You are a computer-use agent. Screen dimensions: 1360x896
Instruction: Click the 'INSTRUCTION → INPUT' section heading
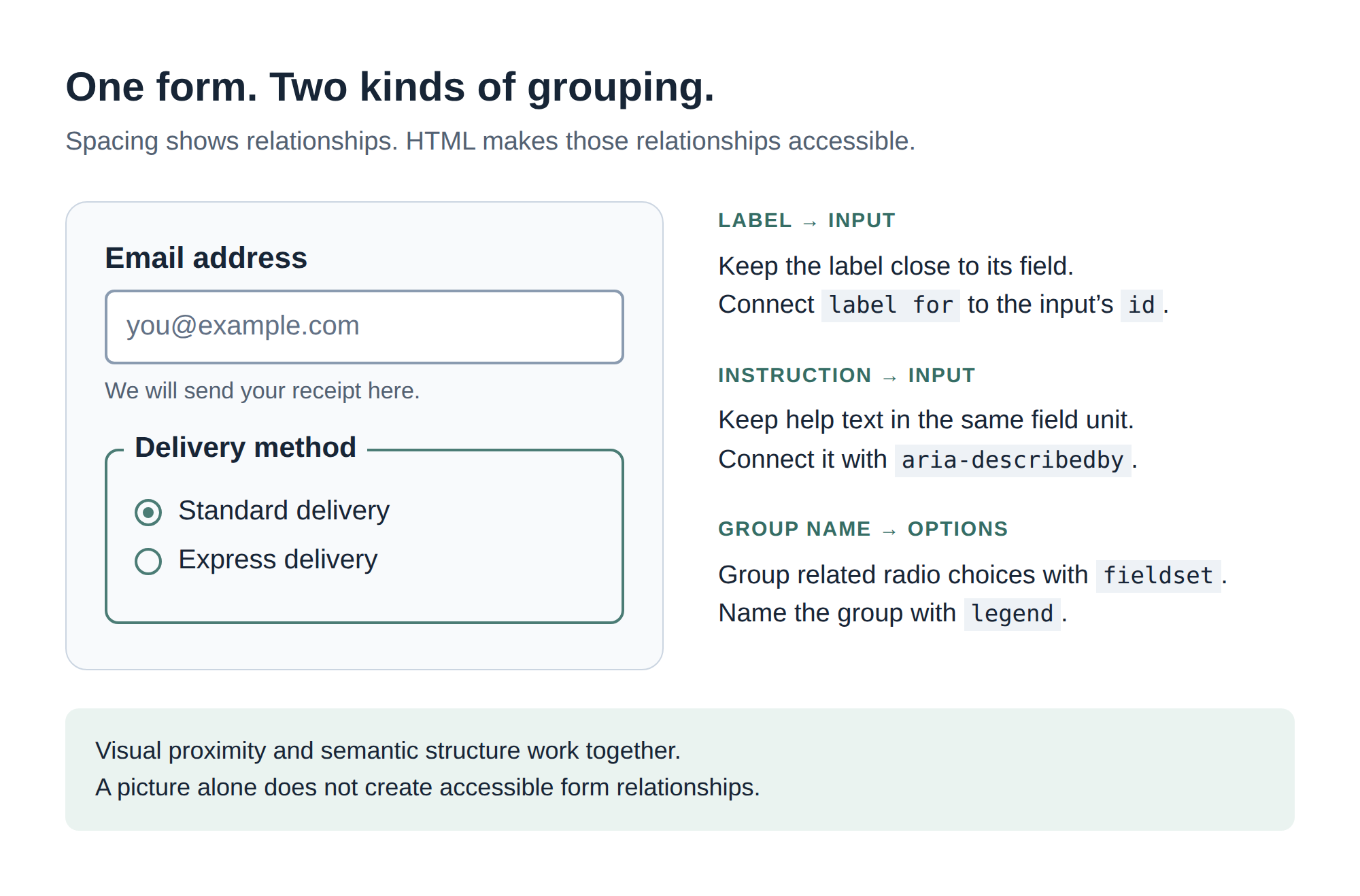click(x=847, y=375)
